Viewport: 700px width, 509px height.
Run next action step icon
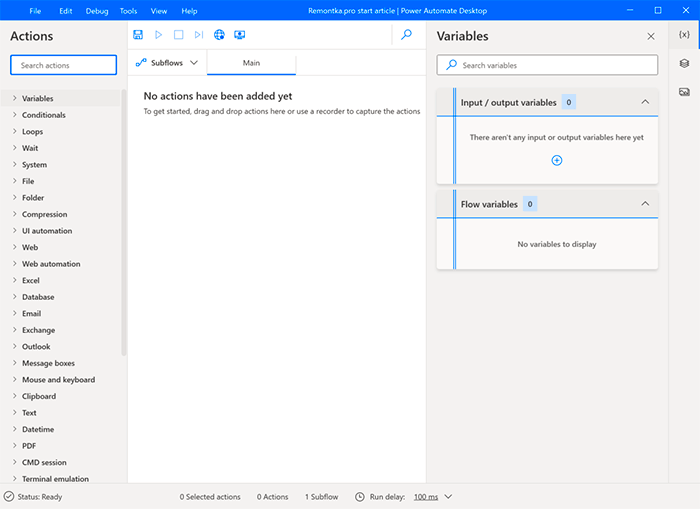tap(199, 34)
